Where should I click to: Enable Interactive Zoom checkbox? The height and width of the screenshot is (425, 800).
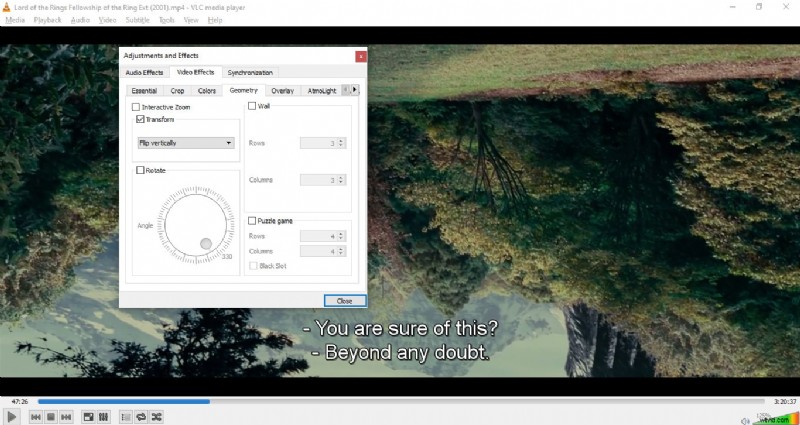(x=136, y=107)
